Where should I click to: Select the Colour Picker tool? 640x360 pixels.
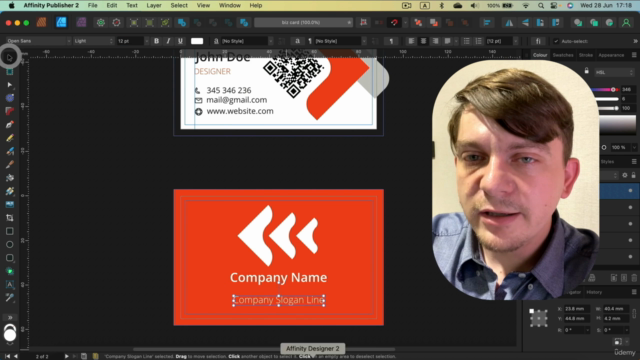pos(10,298)
